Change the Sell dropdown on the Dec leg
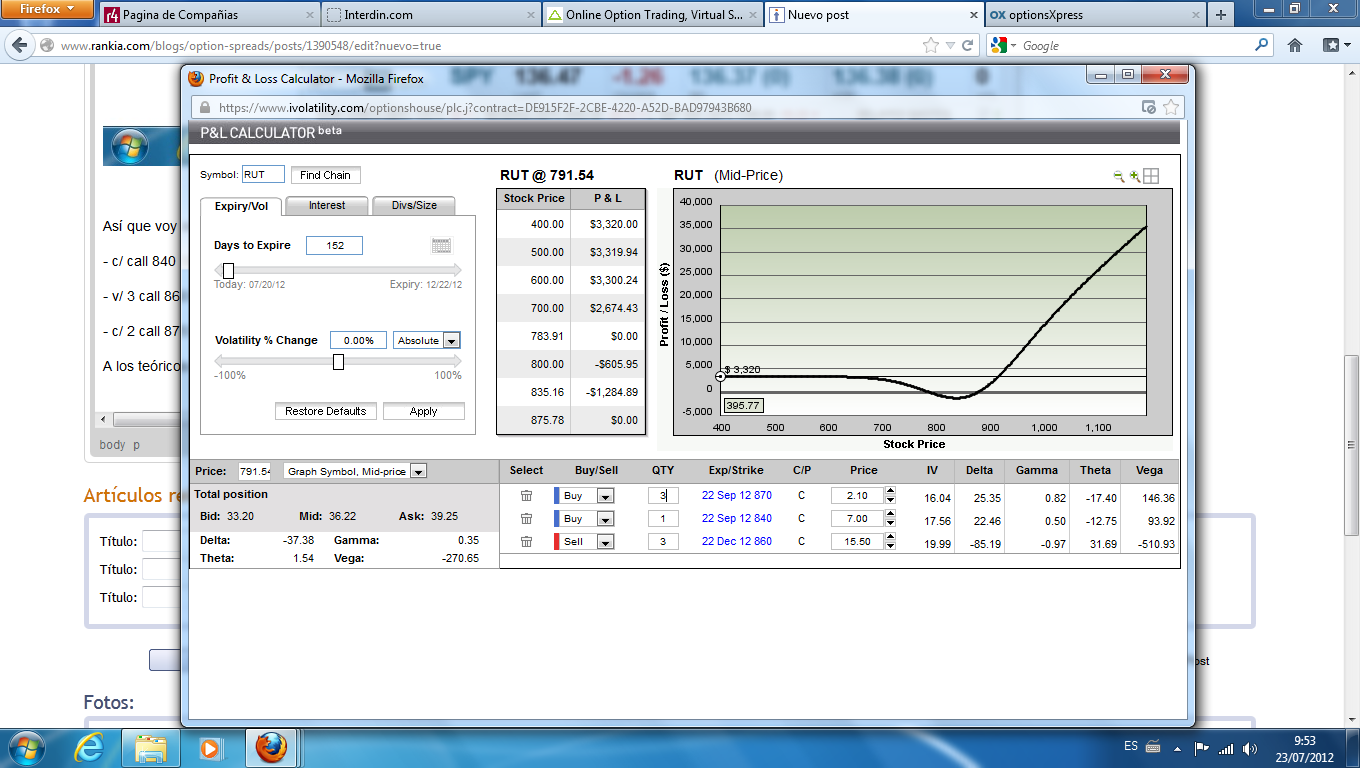1360x768 pixels. [x=605, y=542]
